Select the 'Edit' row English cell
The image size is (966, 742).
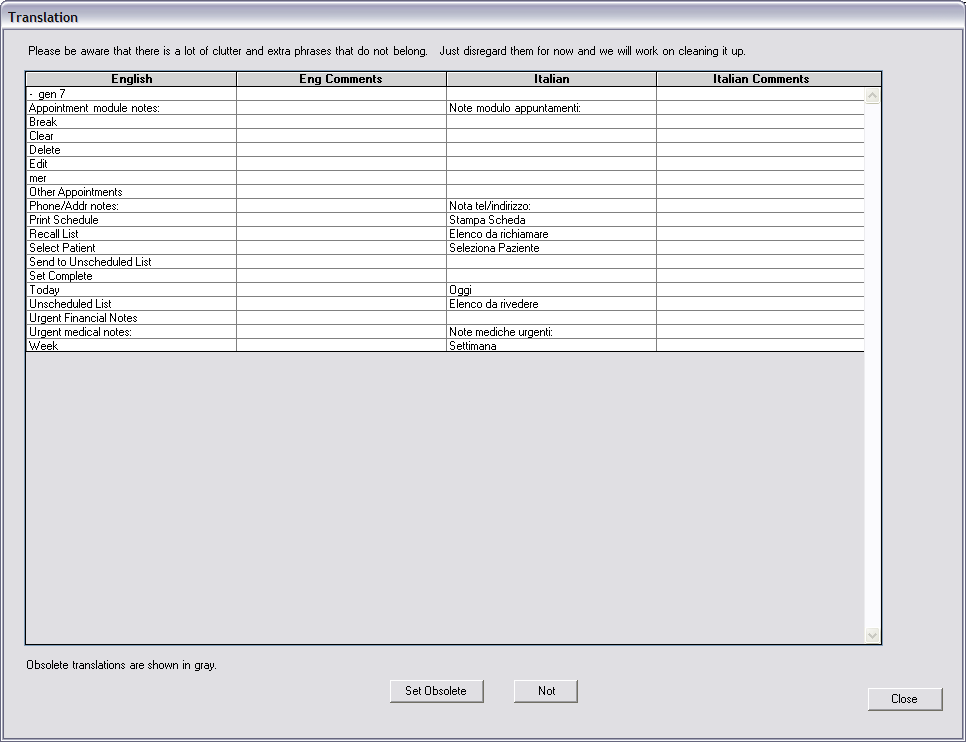pyautogui.click(x=131, y=164)
